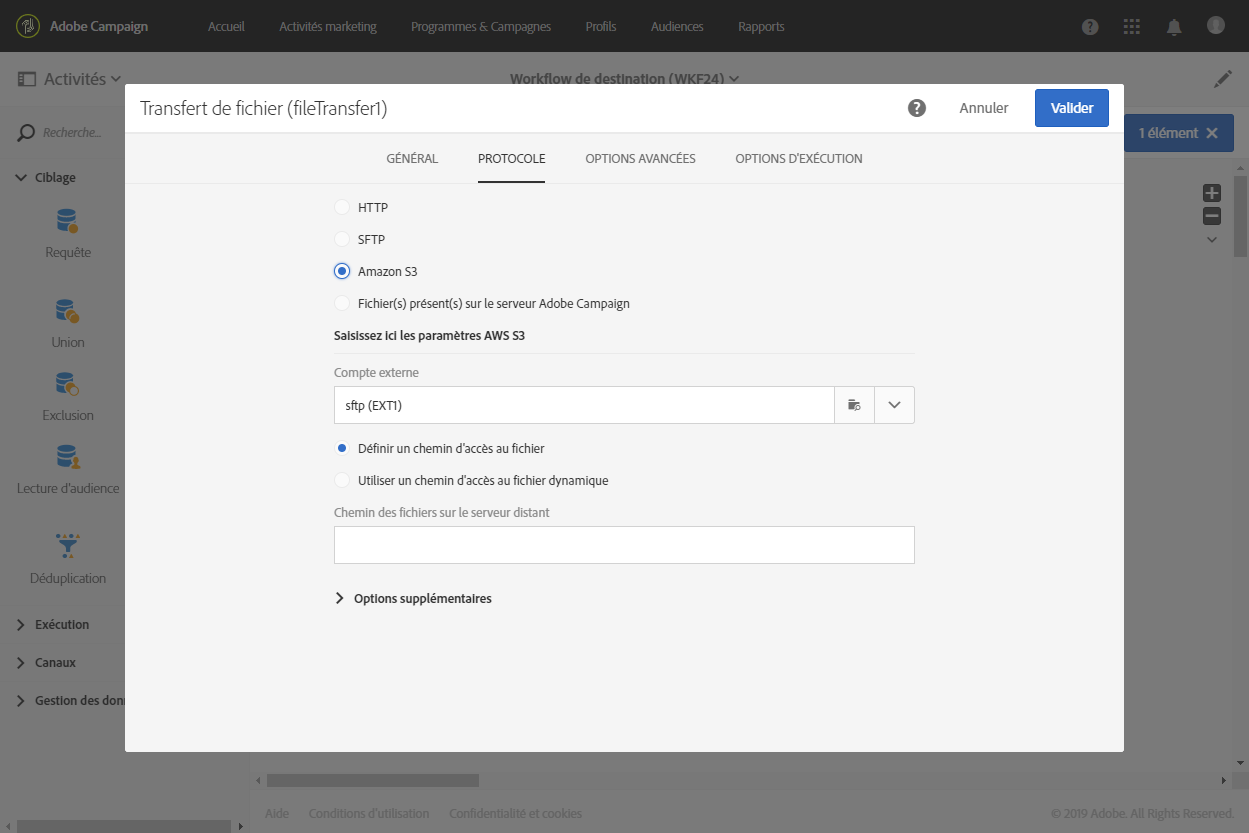This screenshot has width=1249, height=833.
Task: Switch to the OPTIONS D'EXÉCUTION tab
Action: point(799,159)
